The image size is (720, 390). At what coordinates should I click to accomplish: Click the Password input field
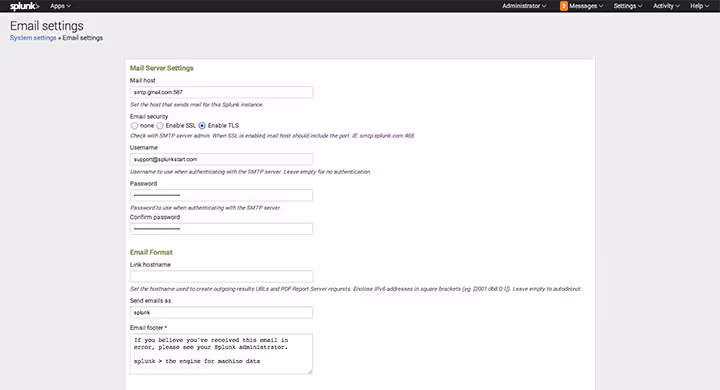click(x=221, y=195)
